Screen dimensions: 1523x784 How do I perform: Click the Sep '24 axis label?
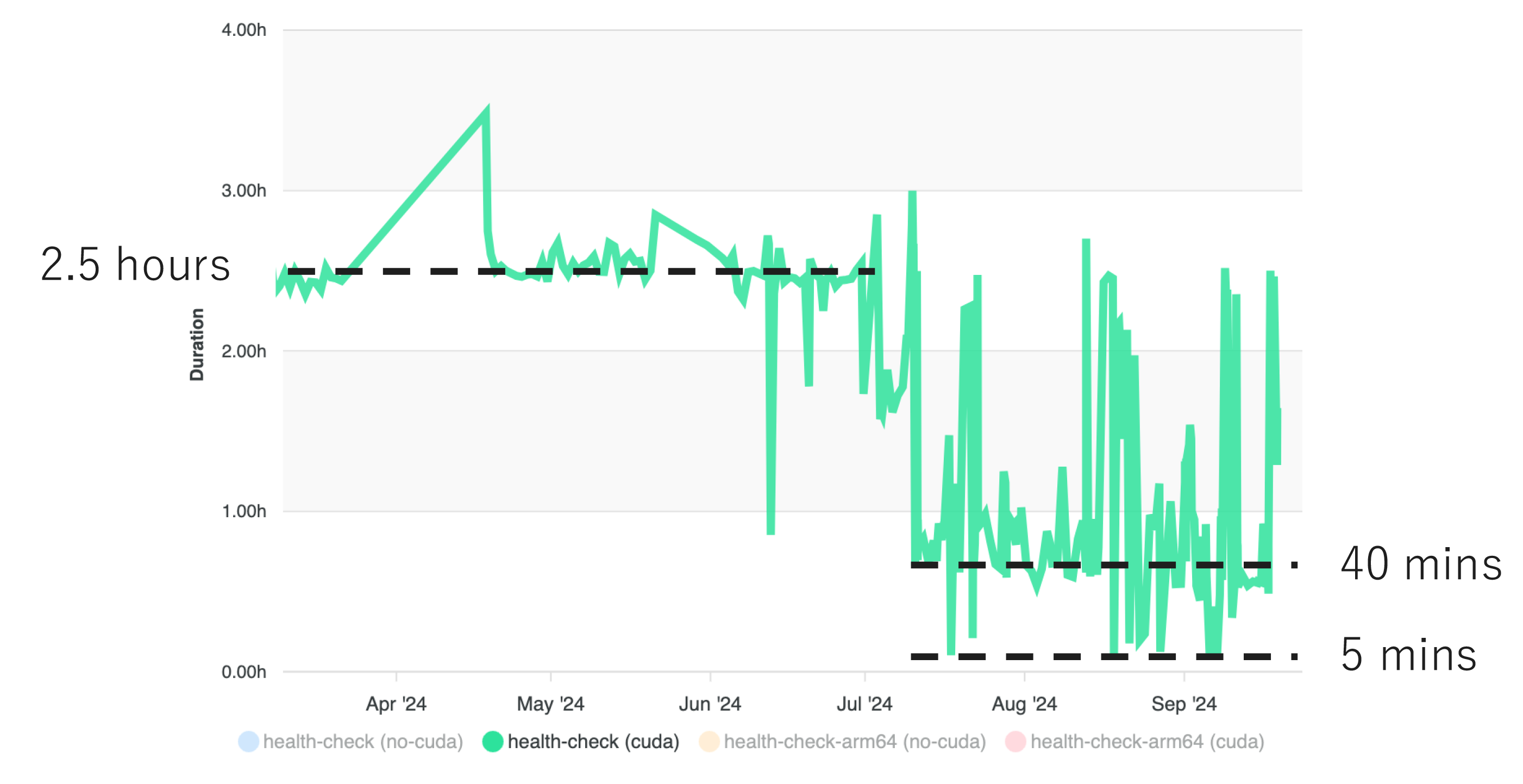coord(1183,704)
